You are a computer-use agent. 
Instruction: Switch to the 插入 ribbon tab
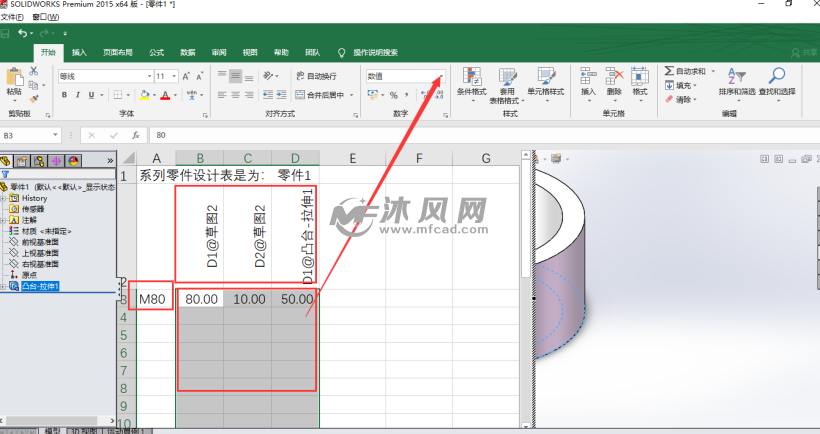tap(79, 52)
